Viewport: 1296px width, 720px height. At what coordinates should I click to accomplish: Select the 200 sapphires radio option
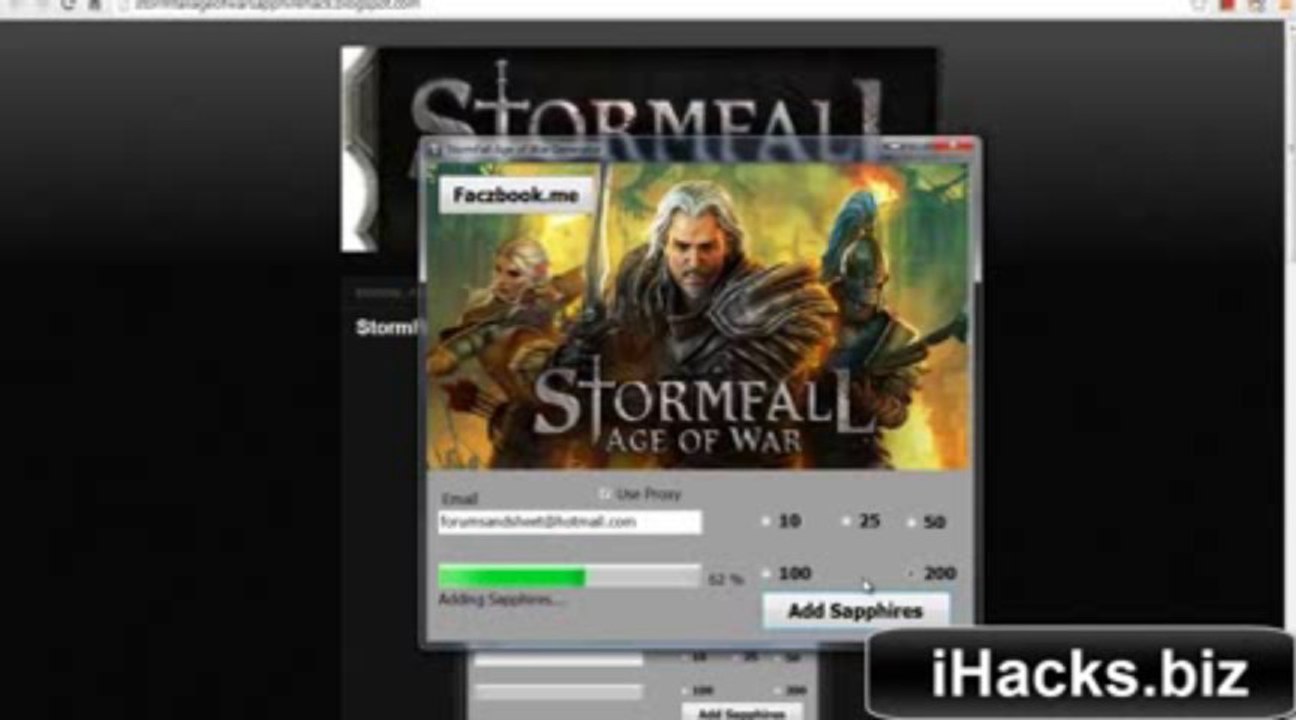[911, 574]
